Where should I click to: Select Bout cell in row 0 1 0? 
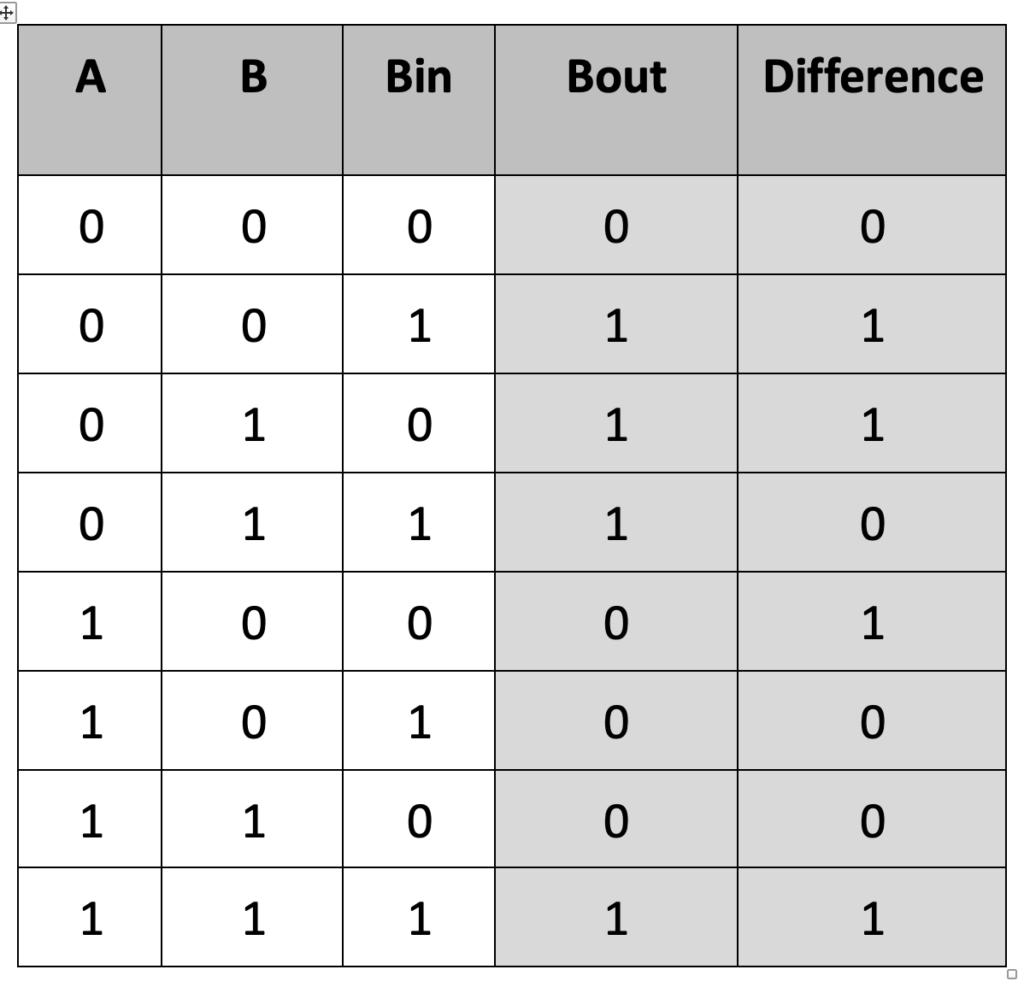[x=616, y=424]
